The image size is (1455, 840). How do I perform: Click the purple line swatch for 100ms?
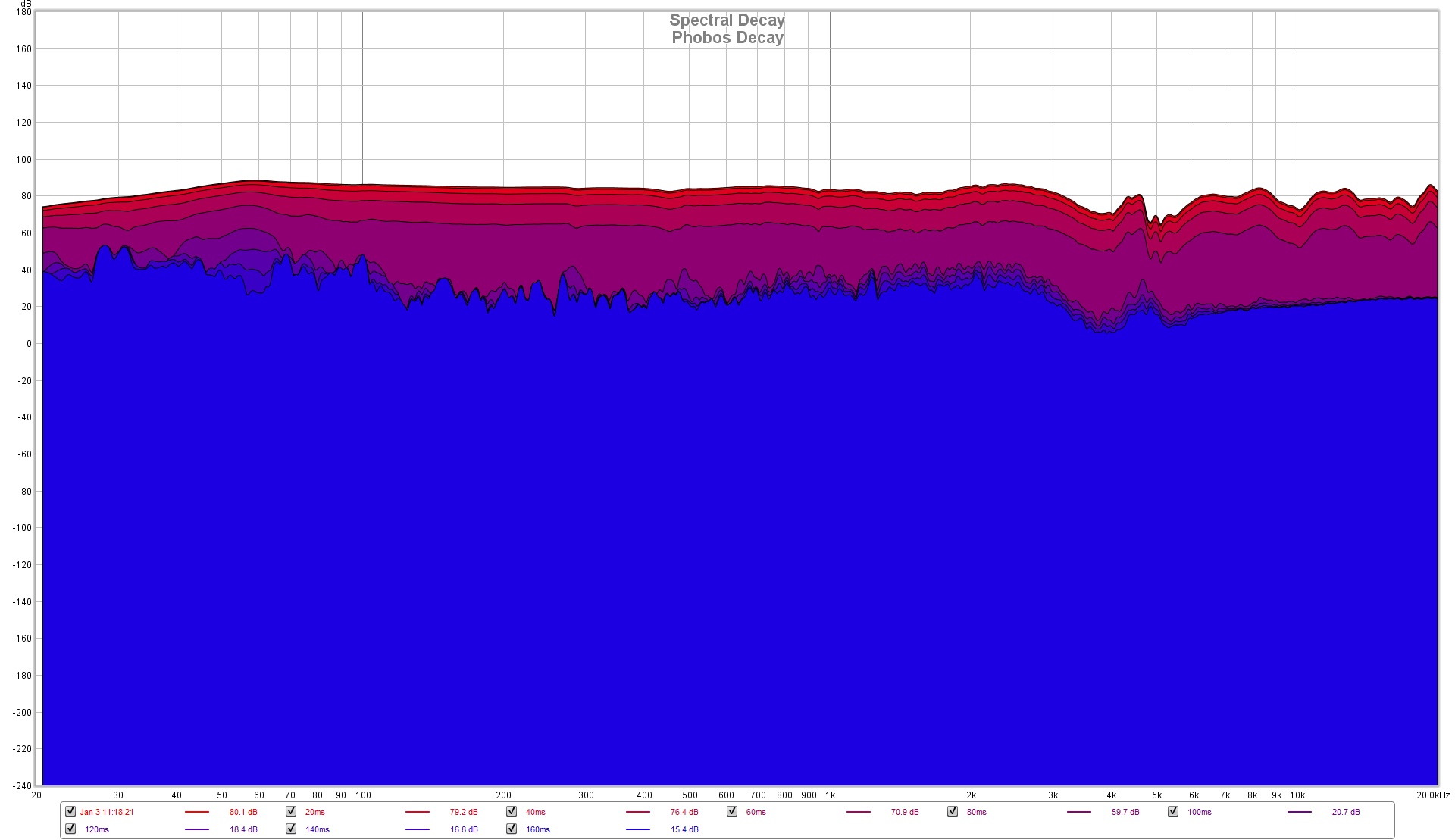tap(1299, 812)
